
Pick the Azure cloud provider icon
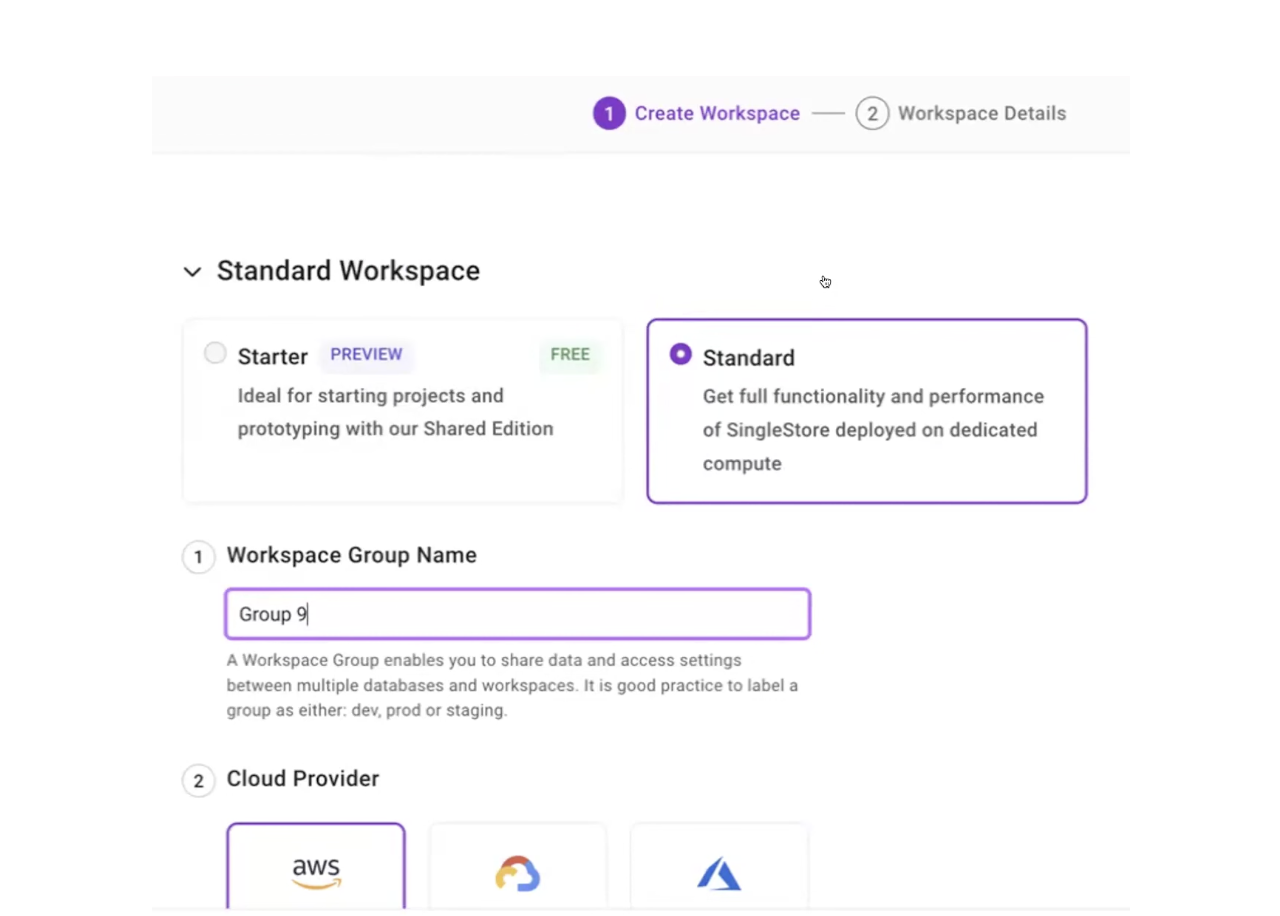pos(719,873)
